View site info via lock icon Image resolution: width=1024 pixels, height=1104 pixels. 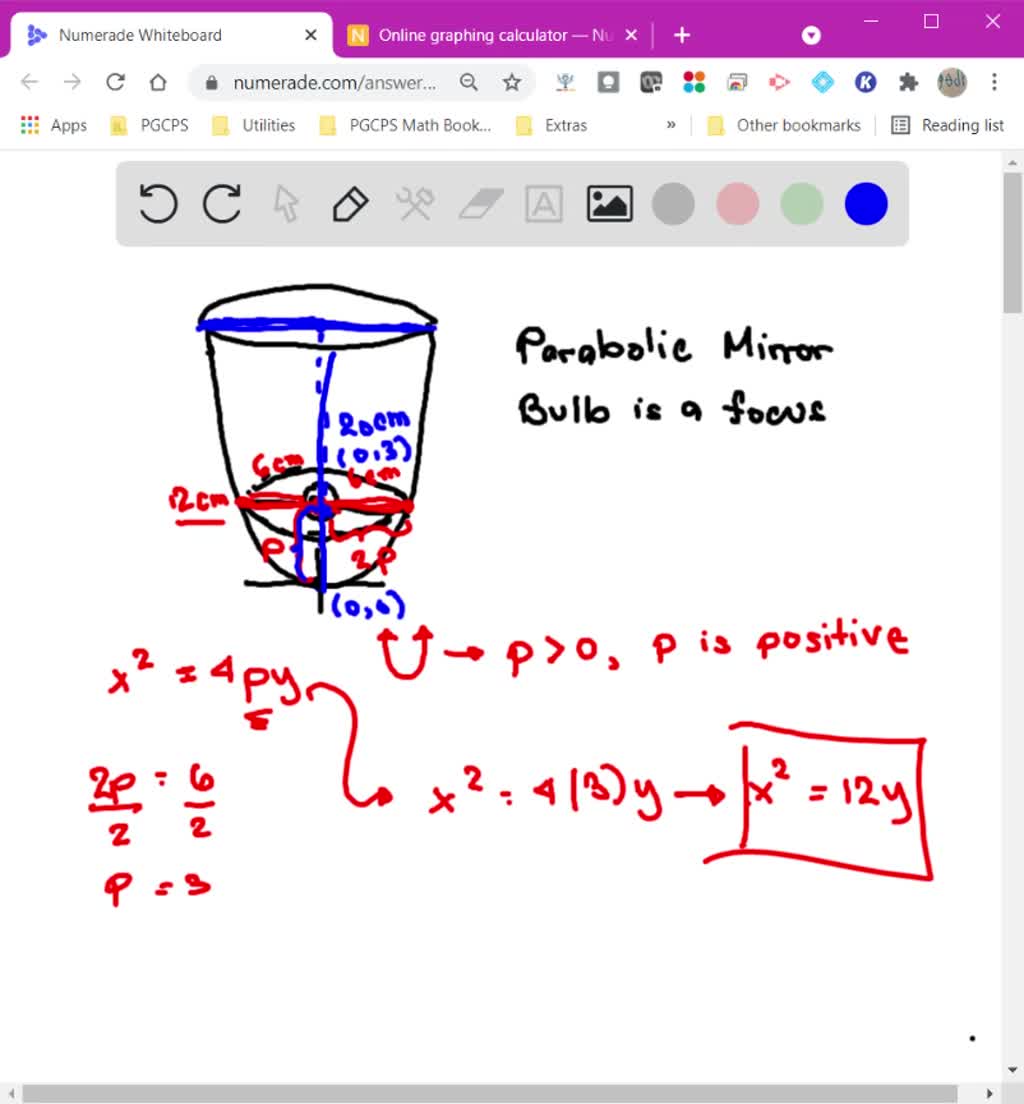[211, 83]
